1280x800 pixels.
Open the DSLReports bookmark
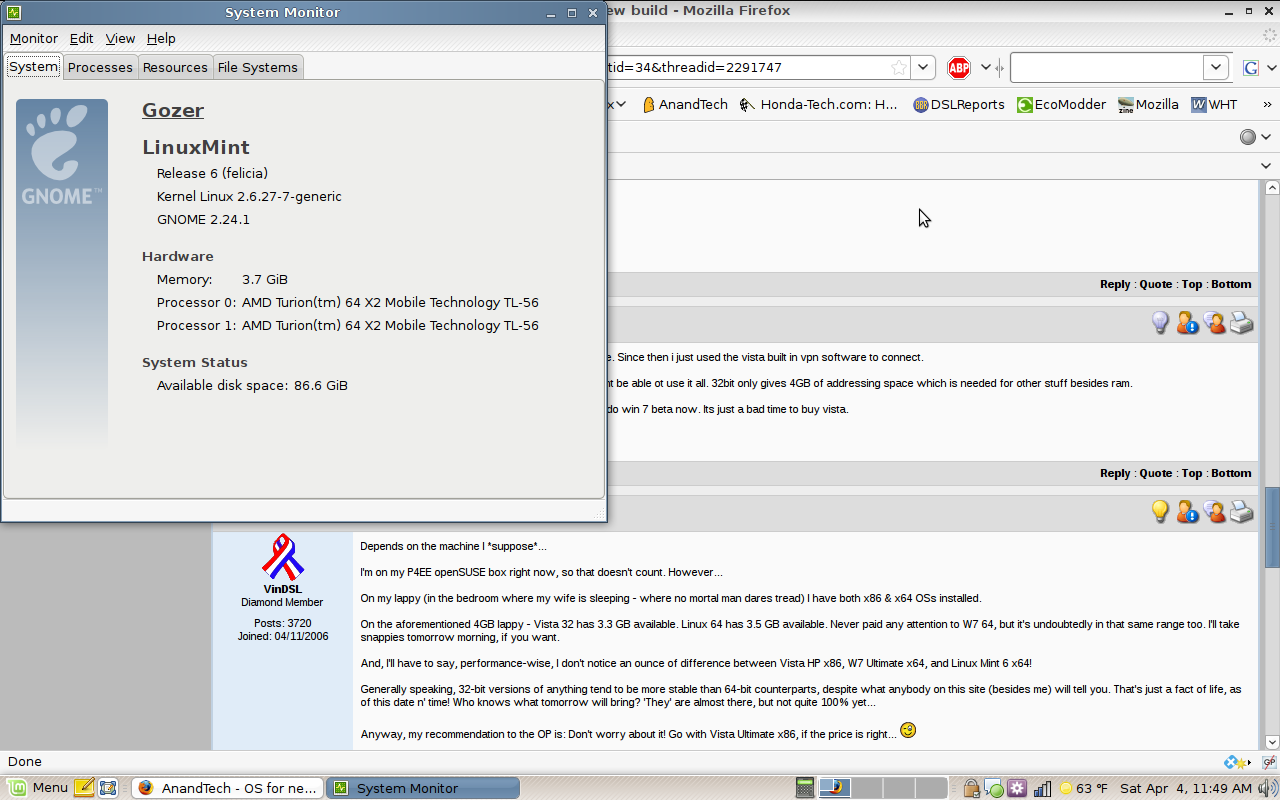[958, 104]
